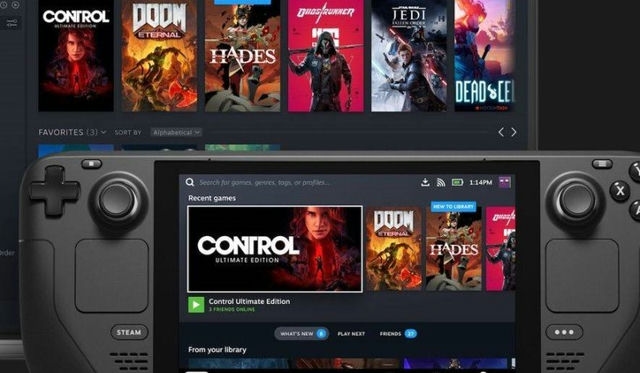Switch to the Friends tab
640x373 pixels.
(x=398, y=333)
